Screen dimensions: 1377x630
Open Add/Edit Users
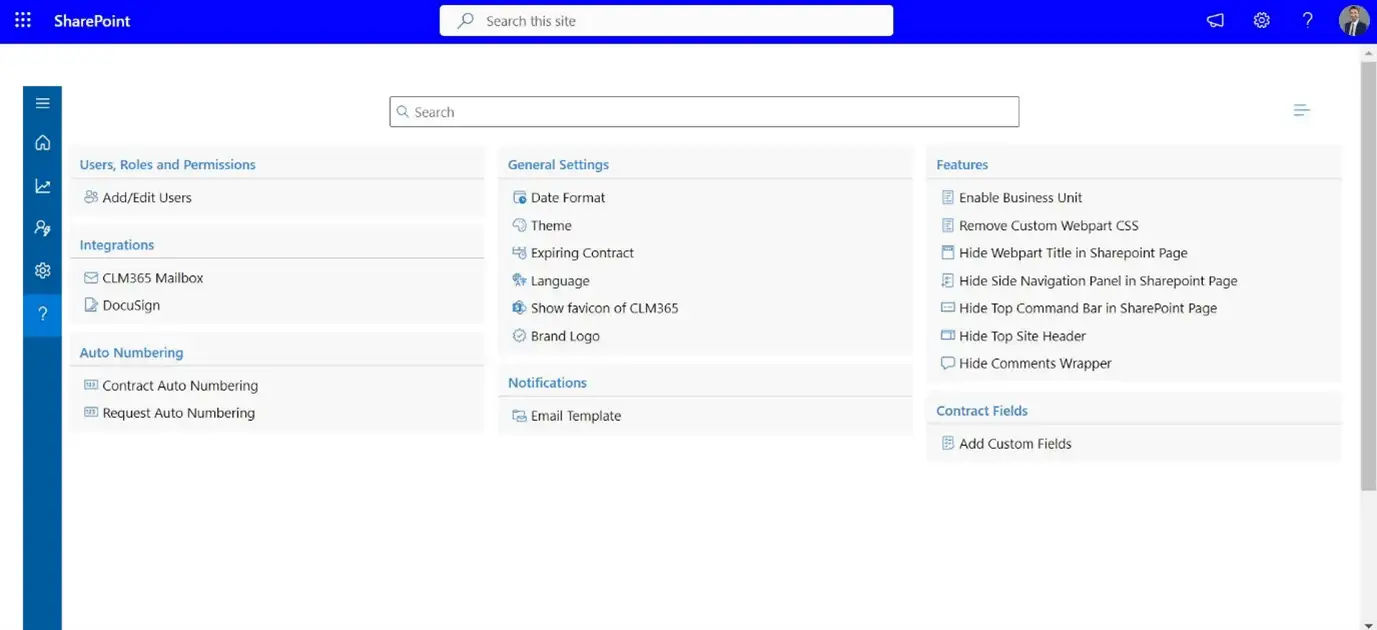click(147, 198)
